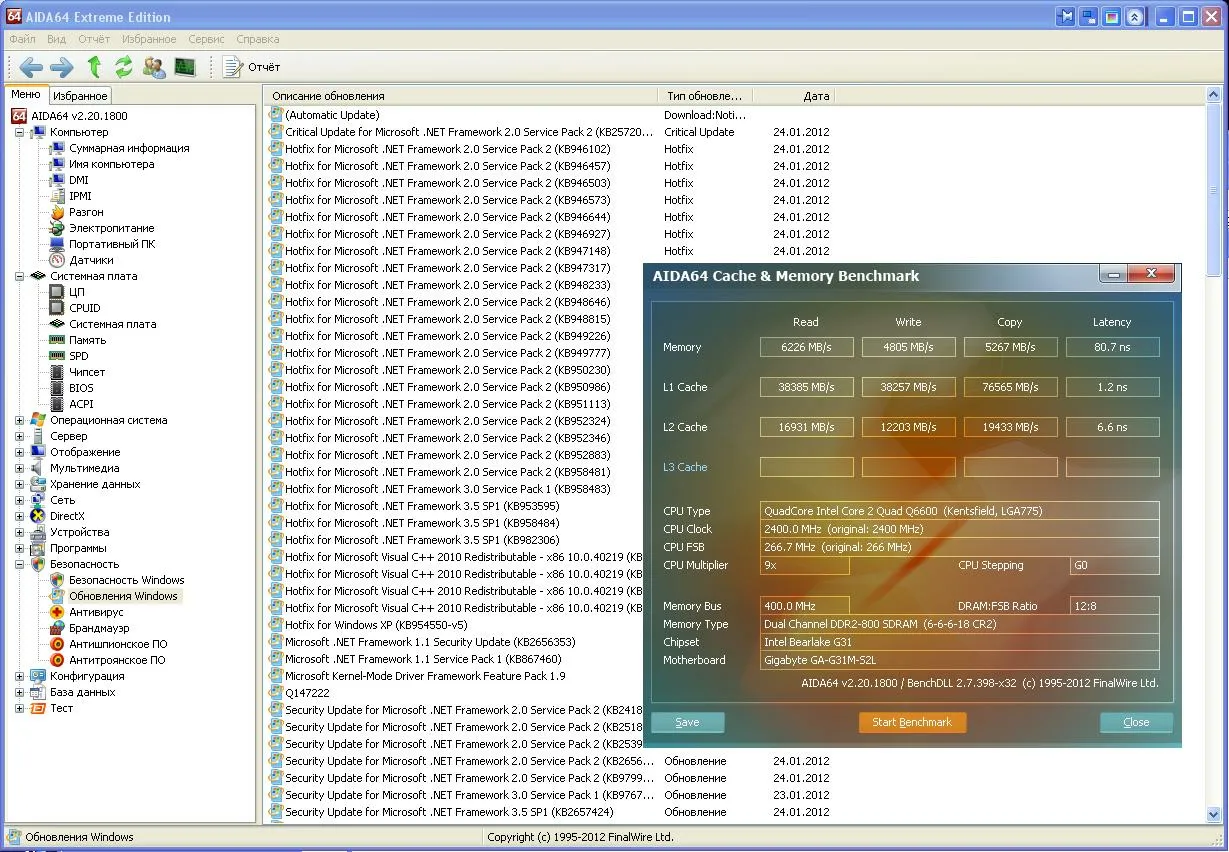1229x852 pixels.
Task: Expand the Тест tree node
Action: [19, 708]
